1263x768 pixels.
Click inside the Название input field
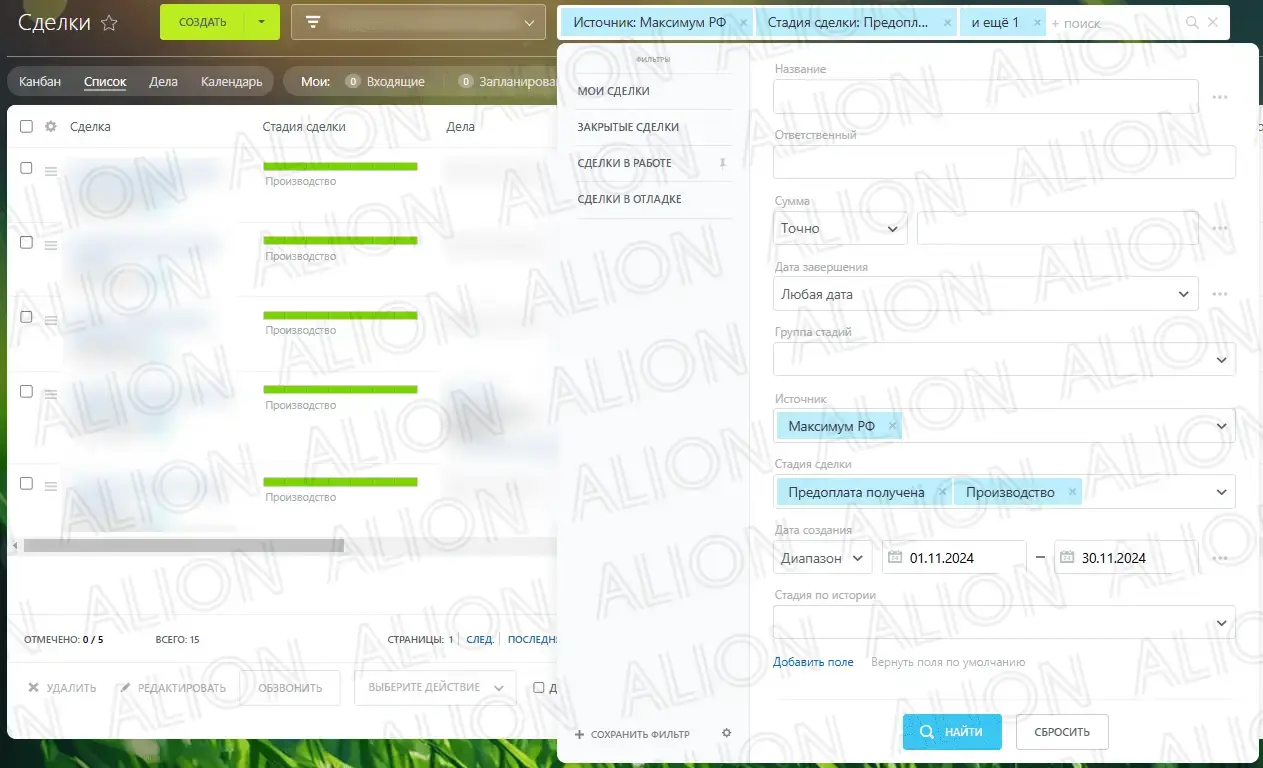986,96
